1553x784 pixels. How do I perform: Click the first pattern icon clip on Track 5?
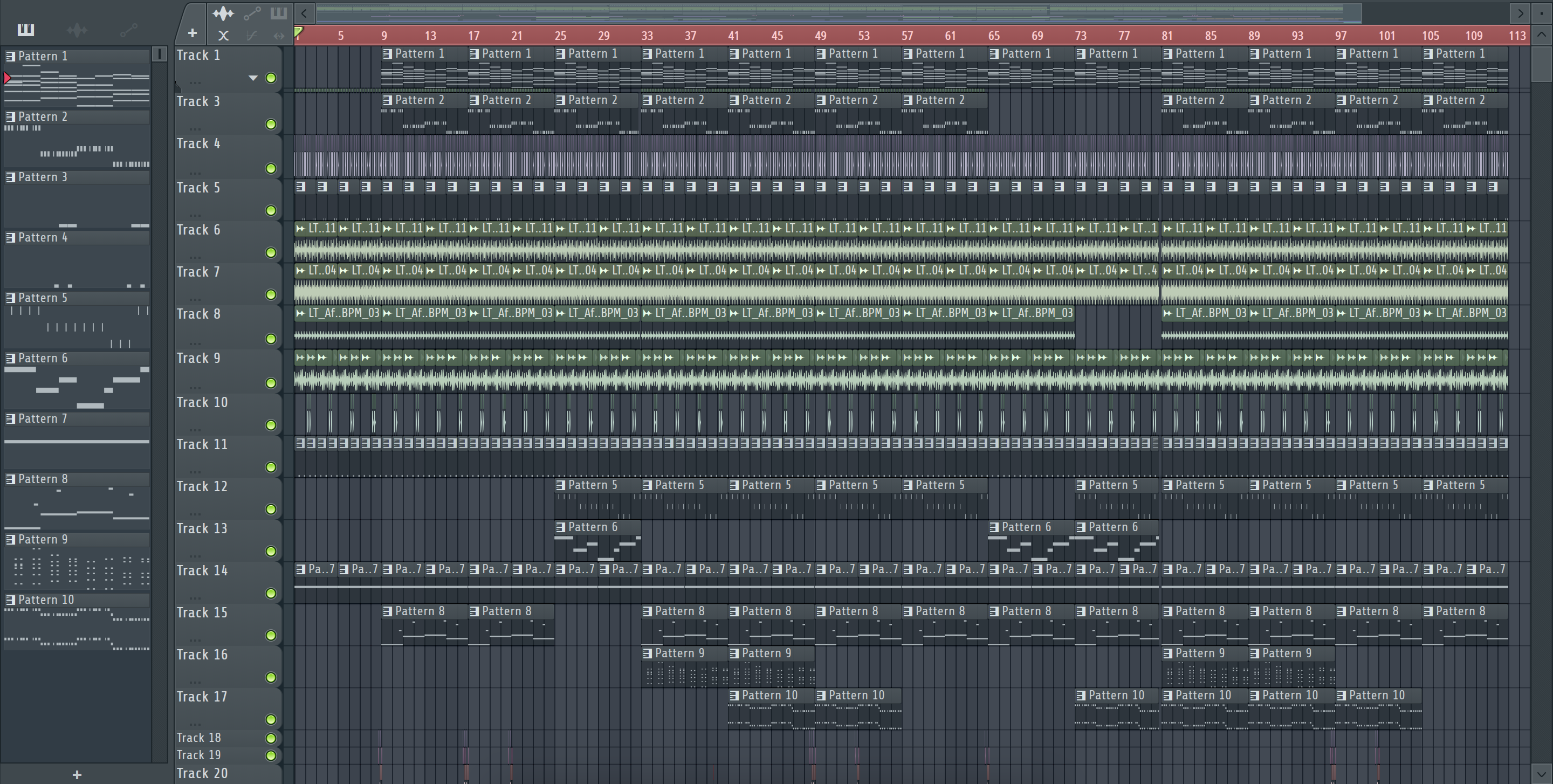click(x=300, y=187)
